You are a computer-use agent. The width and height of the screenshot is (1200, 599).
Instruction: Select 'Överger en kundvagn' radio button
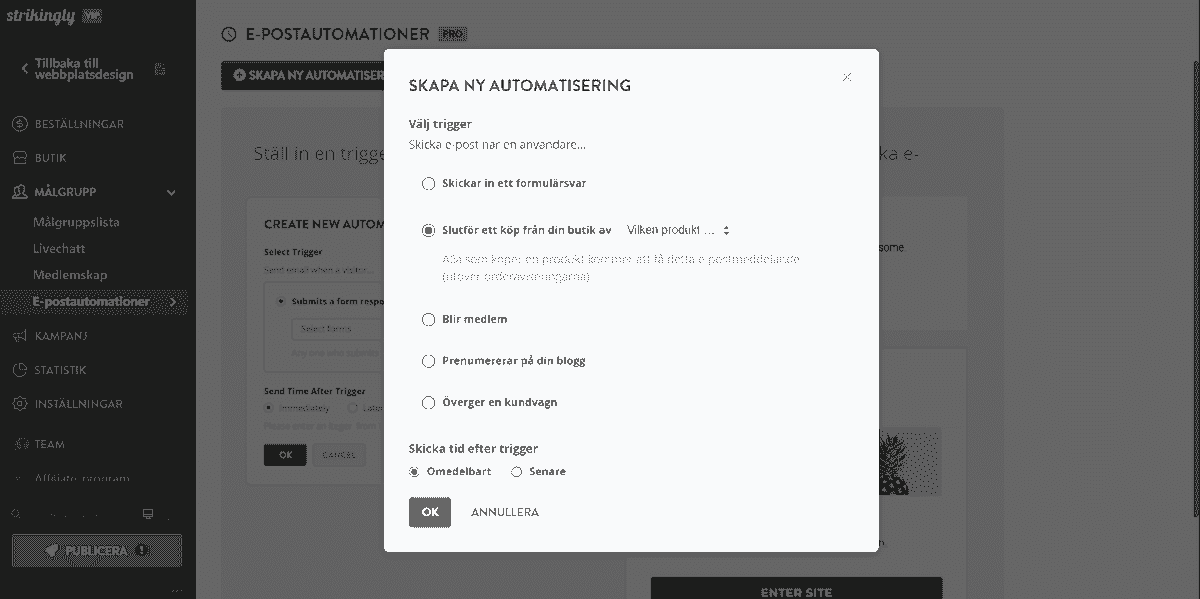click(429, 403)
